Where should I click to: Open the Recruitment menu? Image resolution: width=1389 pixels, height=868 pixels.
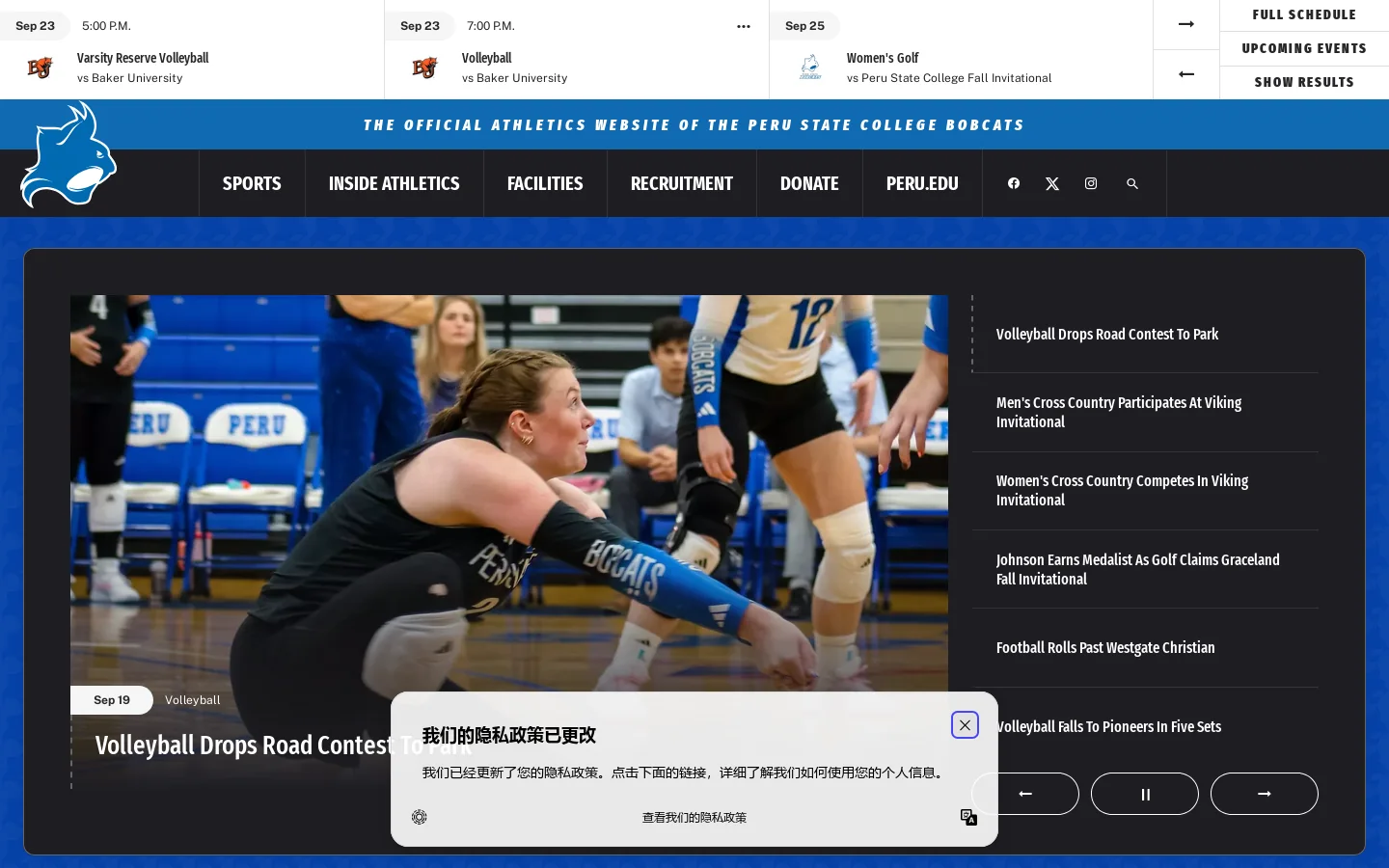(x=682, y=183)
